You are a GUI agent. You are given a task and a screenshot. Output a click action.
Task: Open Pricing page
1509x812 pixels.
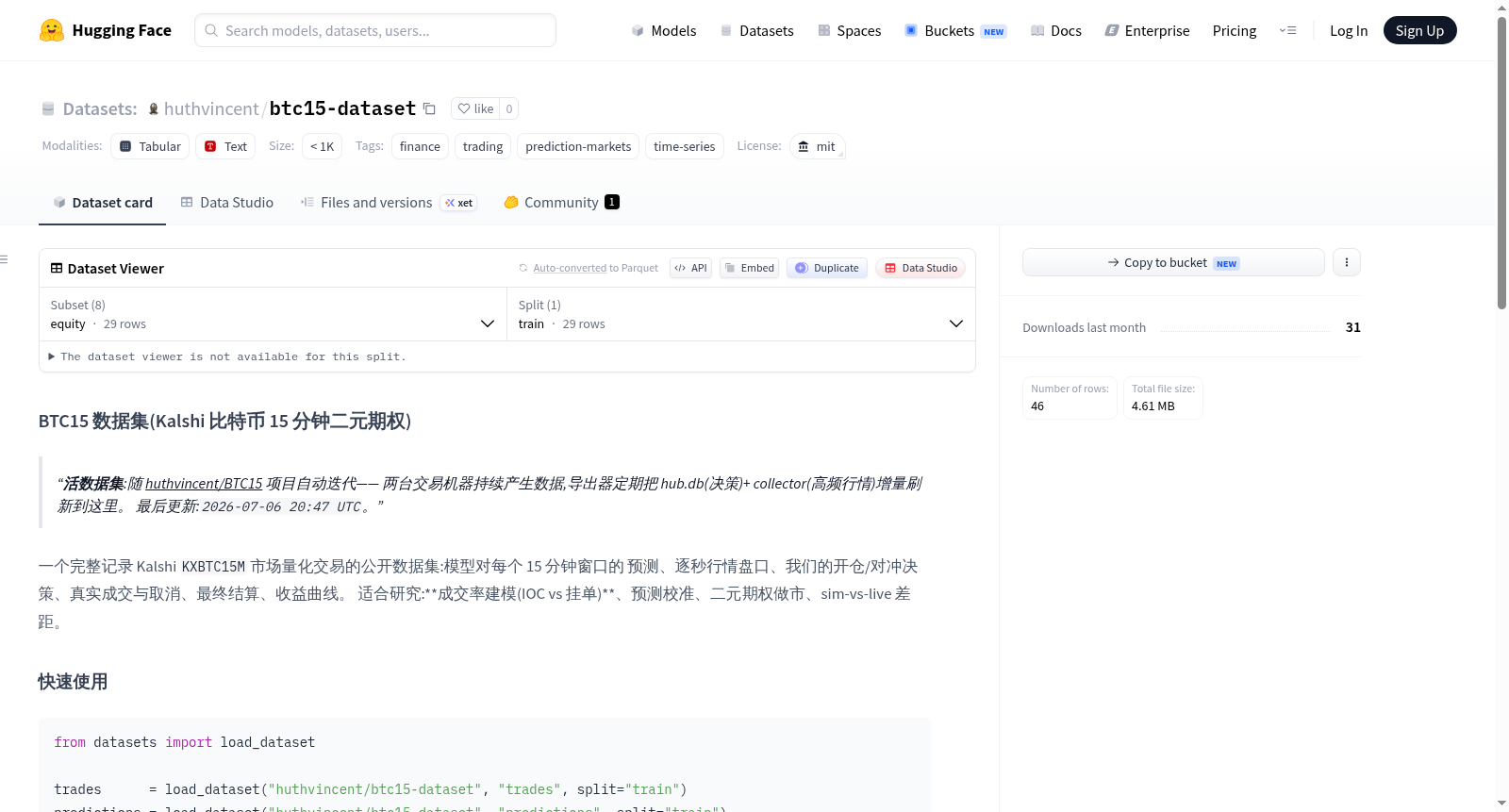point(1235,30)
